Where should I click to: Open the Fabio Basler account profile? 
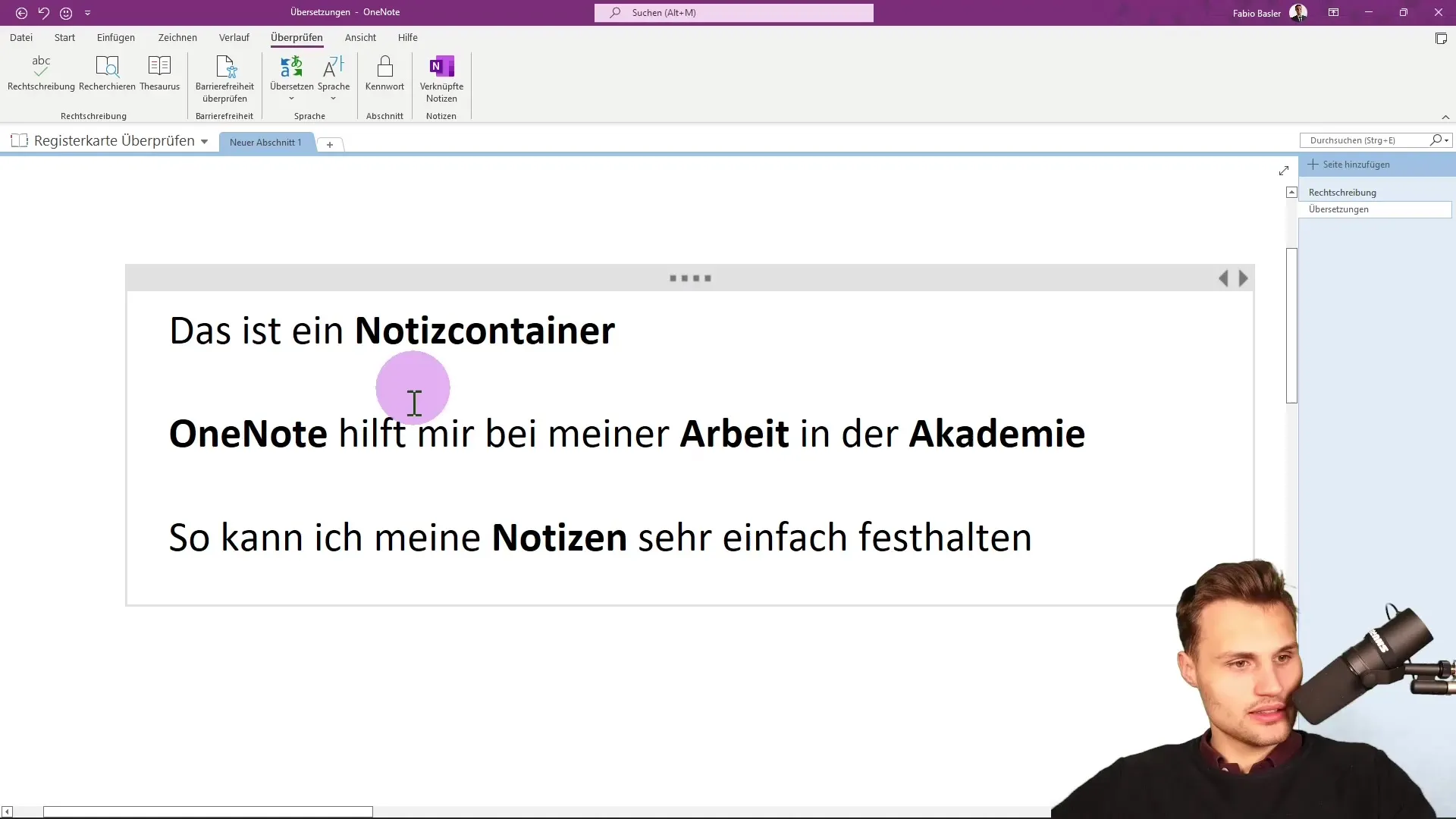(x=1269, y=13)
